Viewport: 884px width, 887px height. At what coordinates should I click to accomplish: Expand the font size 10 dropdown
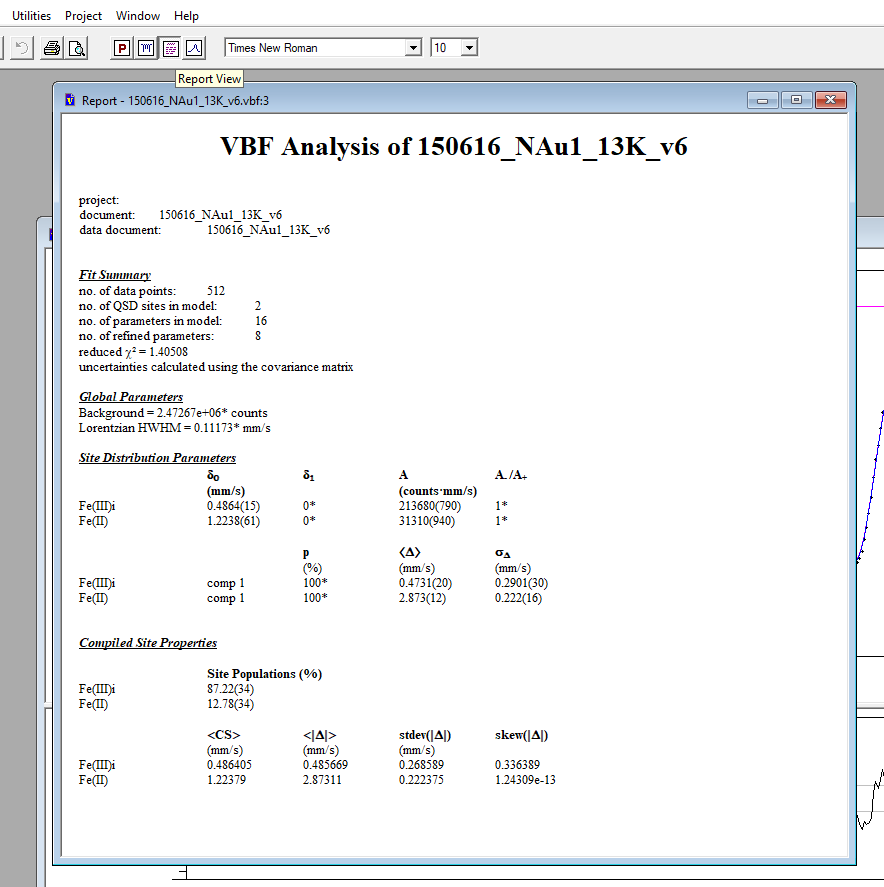coord(469,48)
